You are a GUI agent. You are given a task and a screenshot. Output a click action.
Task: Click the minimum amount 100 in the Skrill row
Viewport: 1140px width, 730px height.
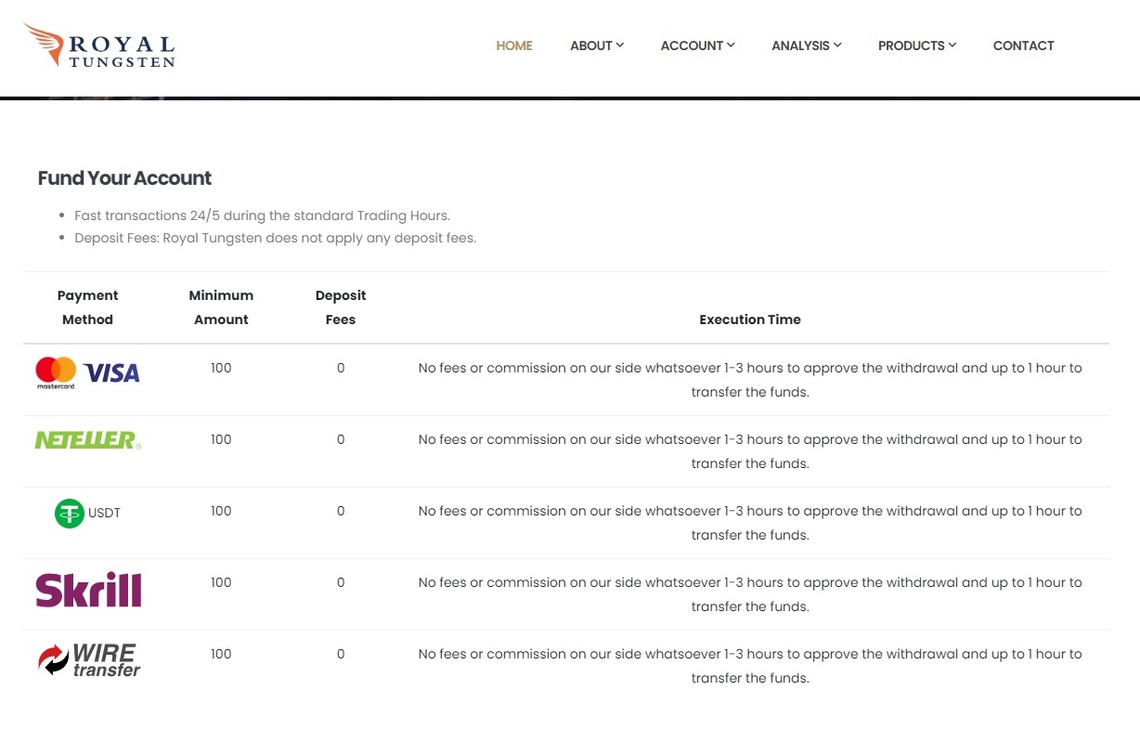(x=221, y=582)
